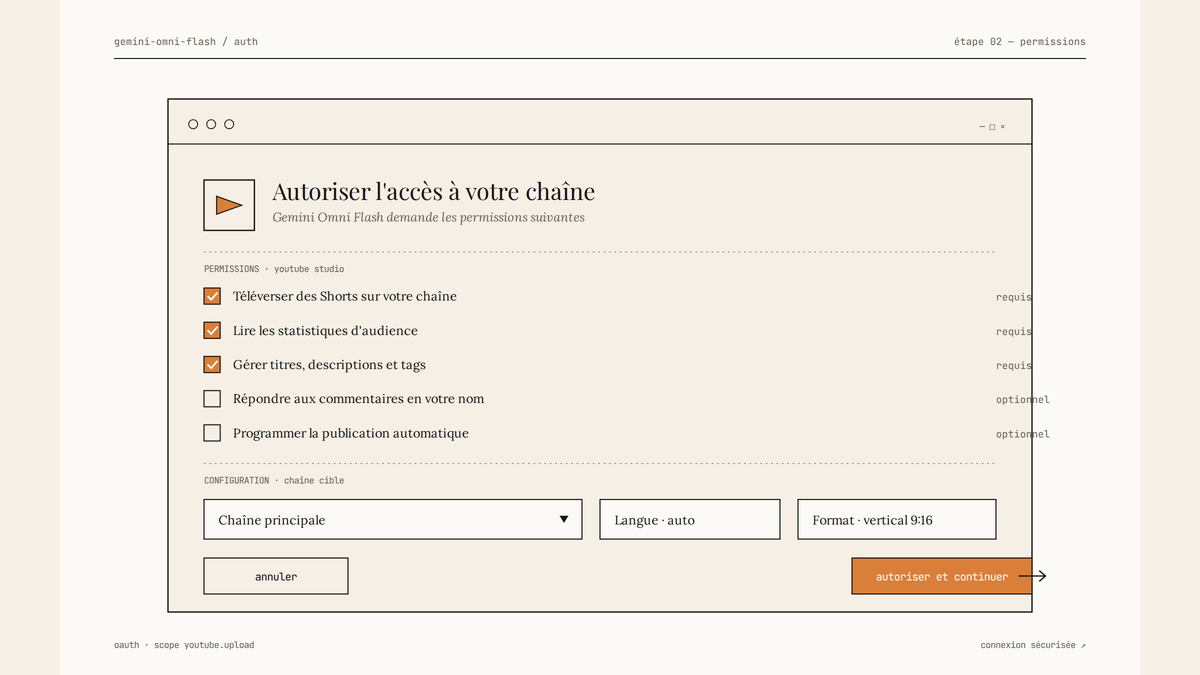The image size is (1200, 675).
Task: Uncheck Lire les statistiques d'audience
Action: coord(212,330)
